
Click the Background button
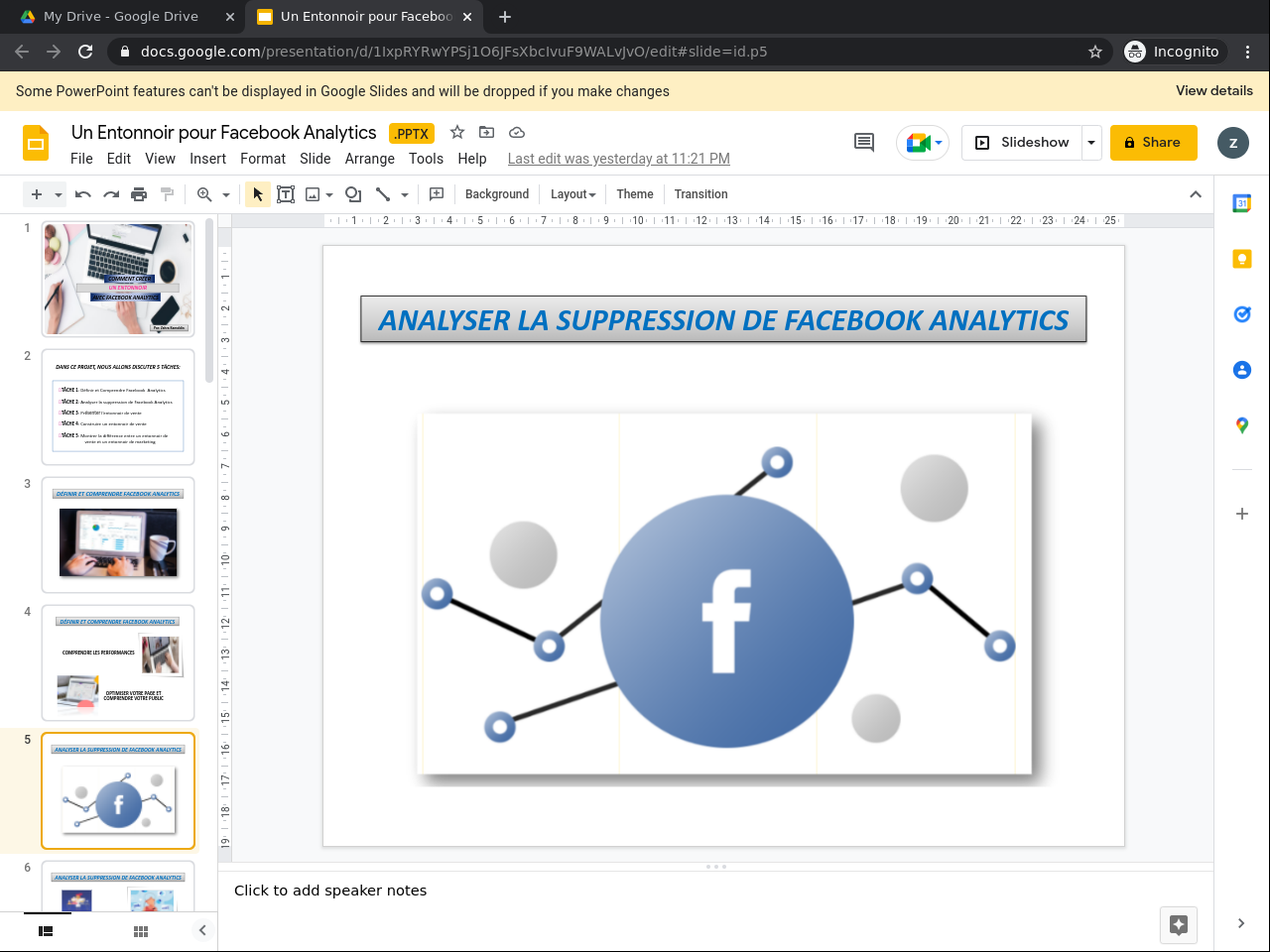pos(497,194)
